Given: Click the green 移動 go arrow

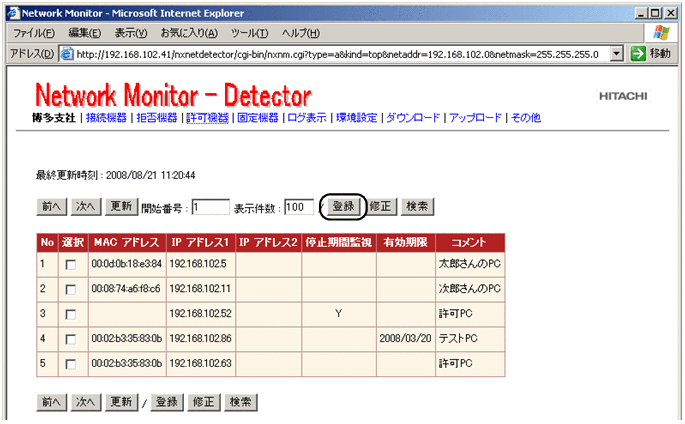Looking at the screenshot, I should pos(638,54).
